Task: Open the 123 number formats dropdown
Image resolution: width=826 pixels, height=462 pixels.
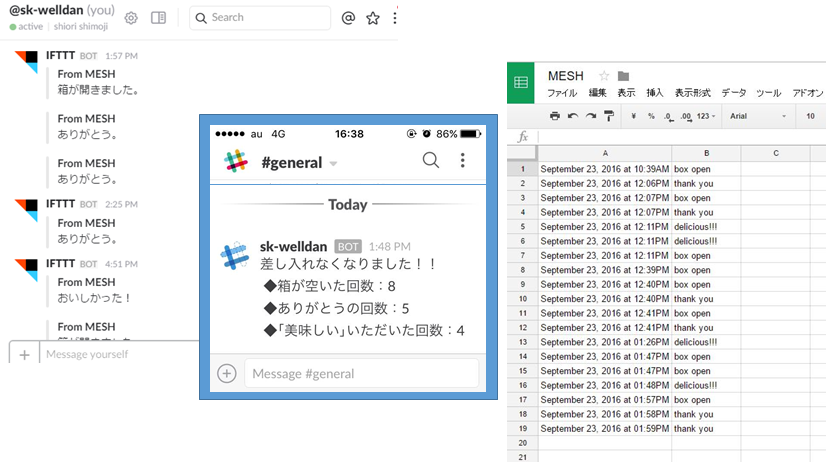Action: (706, 116)
